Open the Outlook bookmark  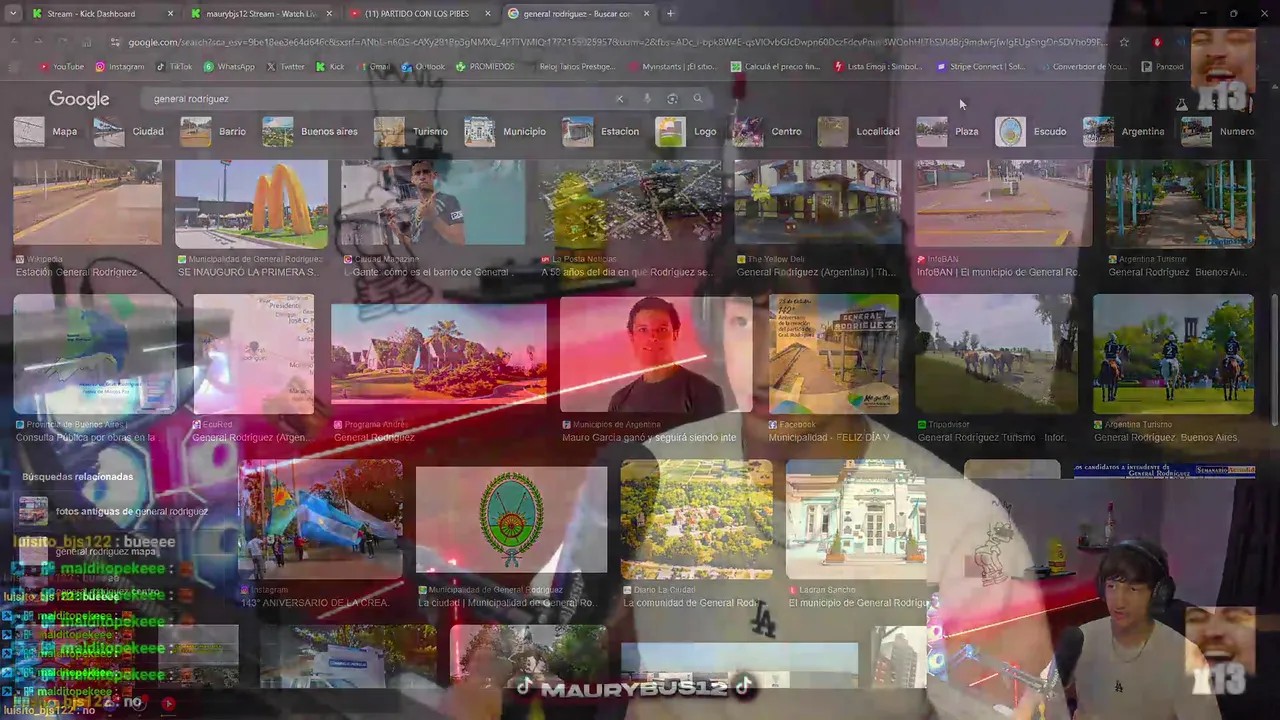(423, 67)
